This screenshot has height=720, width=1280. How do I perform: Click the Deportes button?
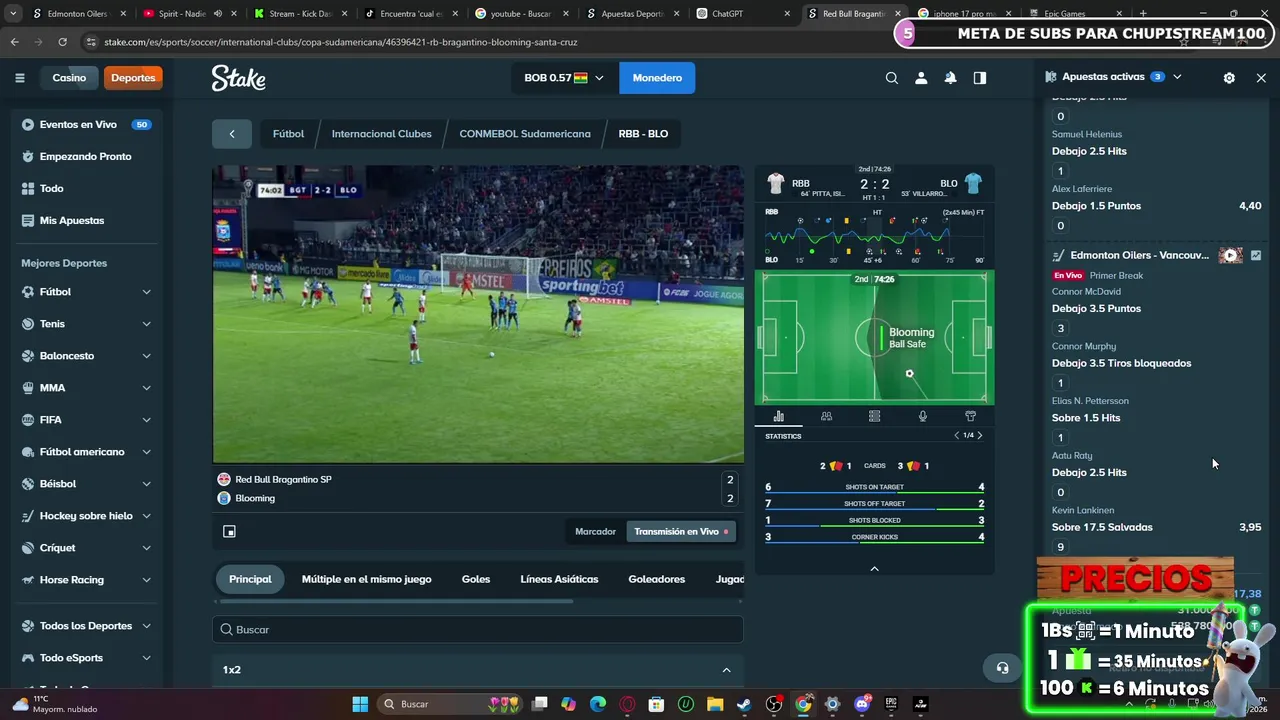(133, 78)
